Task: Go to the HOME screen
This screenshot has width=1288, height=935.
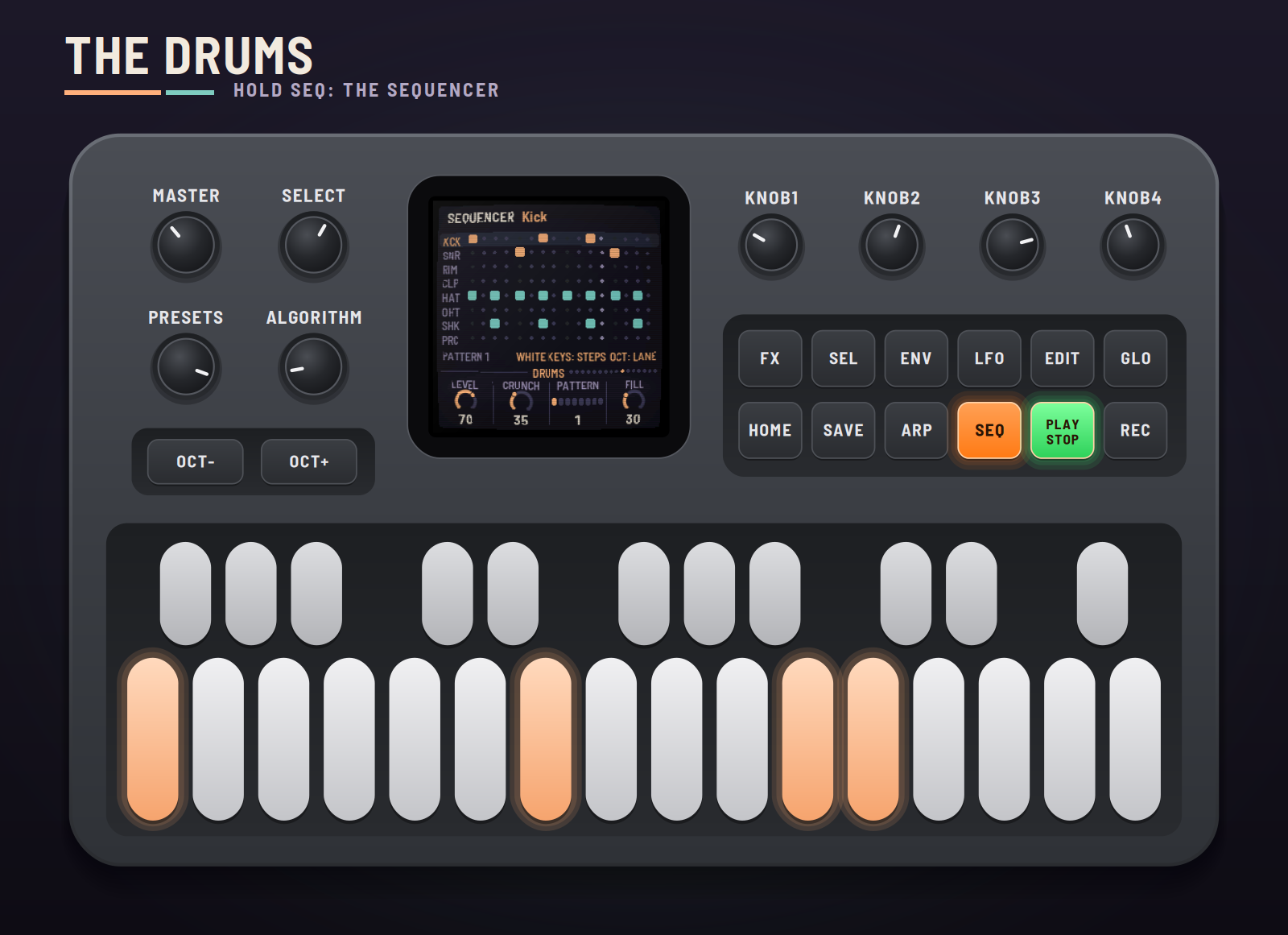Action: (770, 430)
